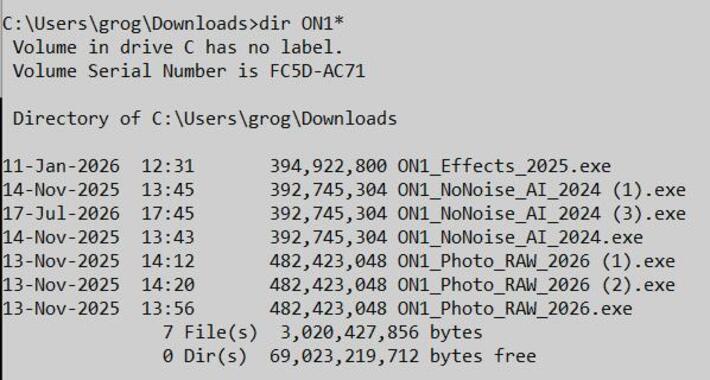The image size is (710, 380).
Task: Click the '0 Dir(s)' summary text
Action: (x=205, y=356)
